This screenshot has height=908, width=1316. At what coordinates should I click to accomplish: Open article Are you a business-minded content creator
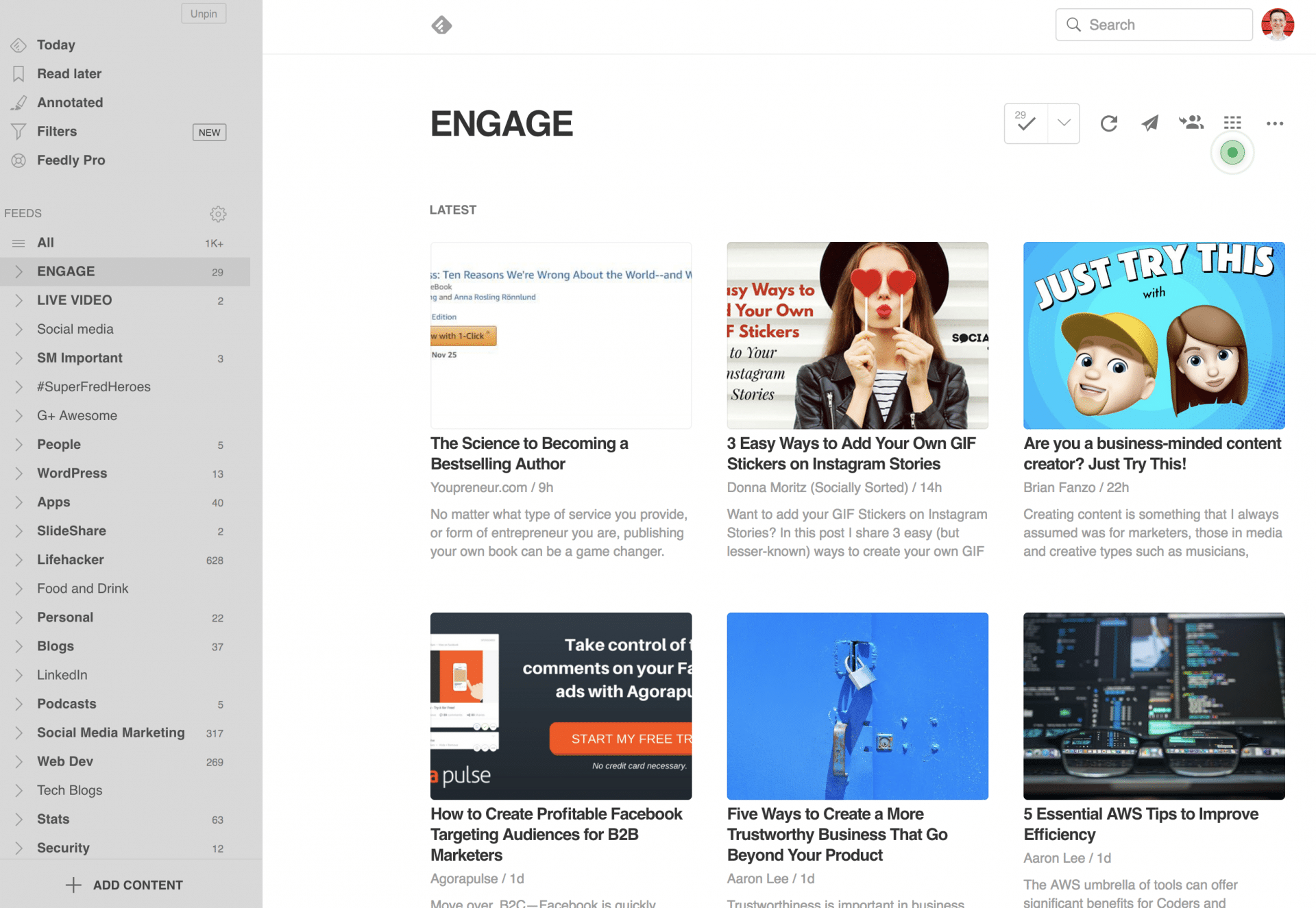coord(1152,454)
